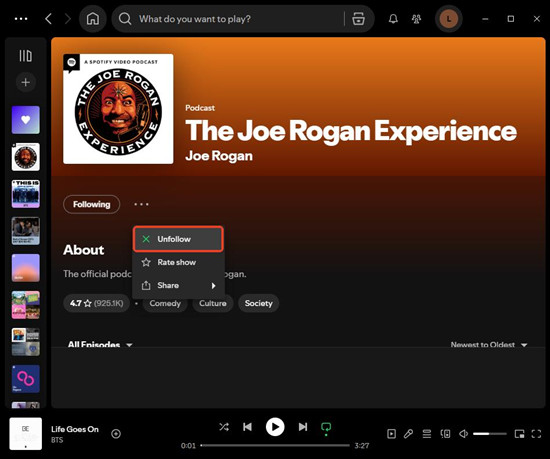
Task: Add Life Goes On to Liked Songs
Action: 116,434
